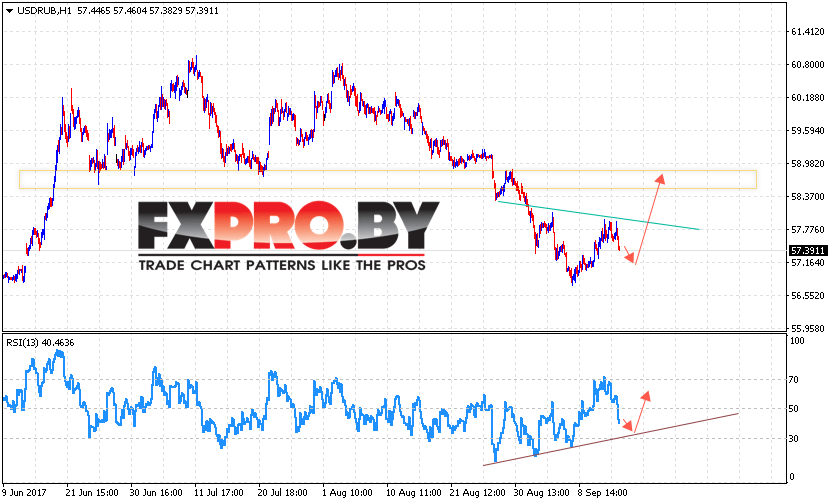Screen dimensions: 829x504
Task: Click the 1 Aug 10:00 time label
Action: click(x=347, y=493)
